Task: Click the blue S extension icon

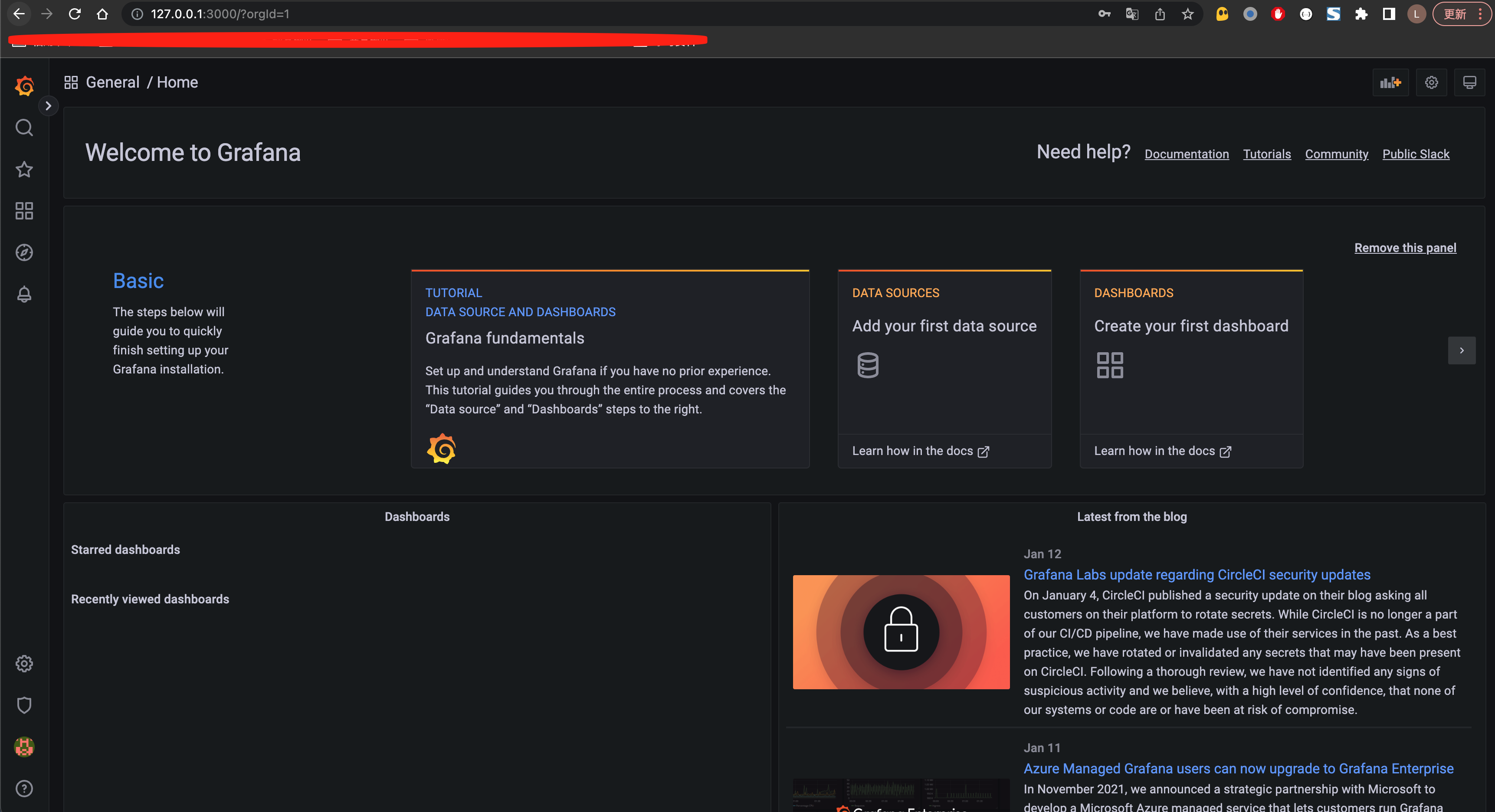Action: pos(1333,14)
